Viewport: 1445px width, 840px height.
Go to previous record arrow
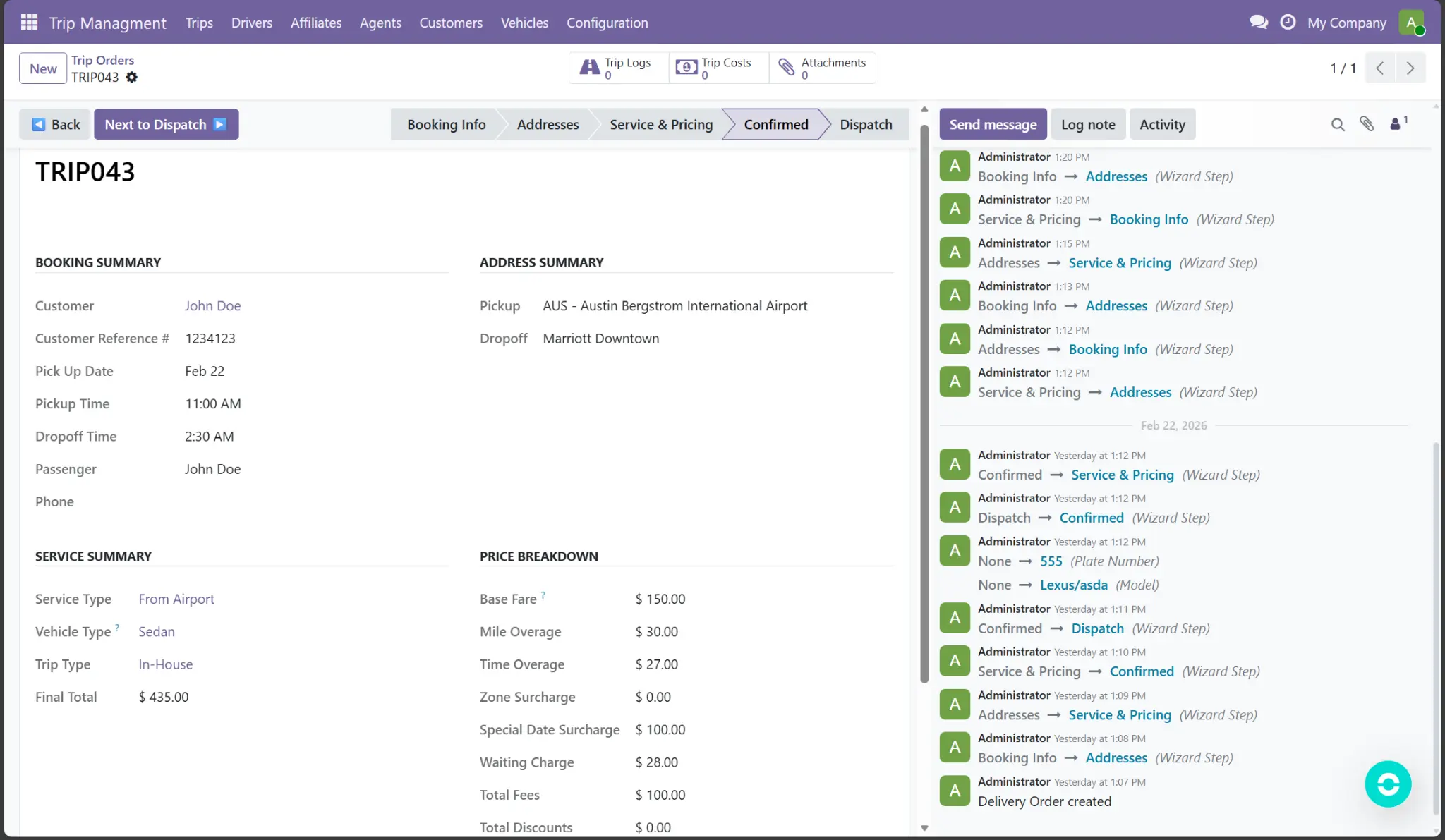(1380, 68)
